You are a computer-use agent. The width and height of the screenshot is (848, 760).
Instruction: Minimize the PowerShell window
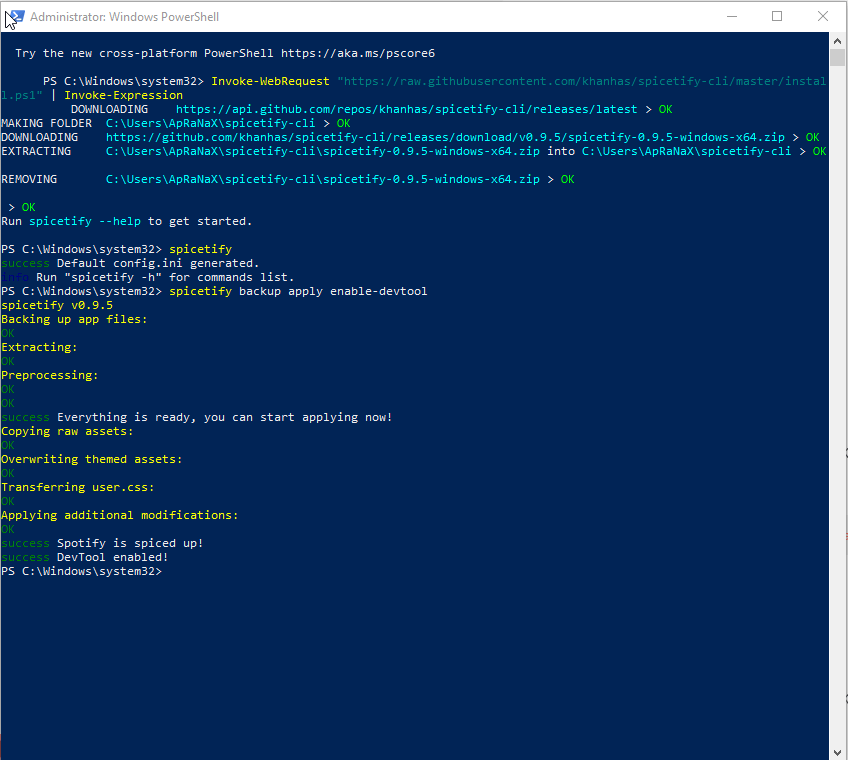[x=732, y=17]
